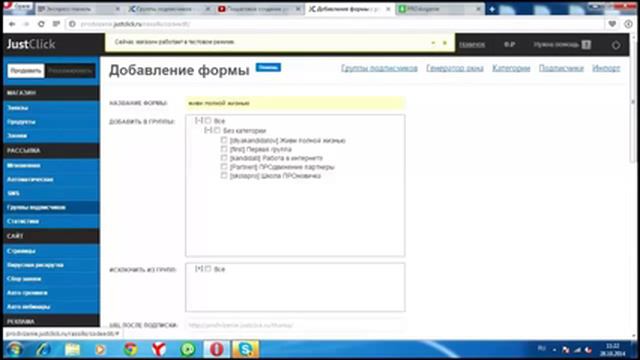
Task: Check the Все checkbox in exclude groups
Action: pos(208,269)
